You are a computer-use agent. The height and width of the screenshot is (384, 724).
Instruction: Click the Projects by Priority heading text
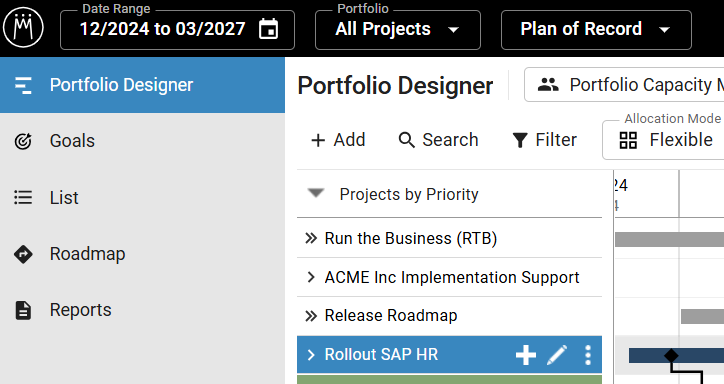pos(409,194)
